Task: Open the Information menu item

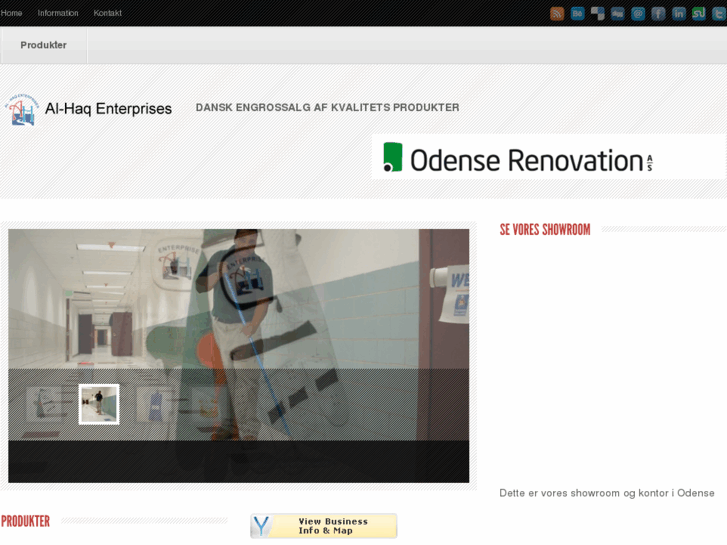Action: coord(58,13)
